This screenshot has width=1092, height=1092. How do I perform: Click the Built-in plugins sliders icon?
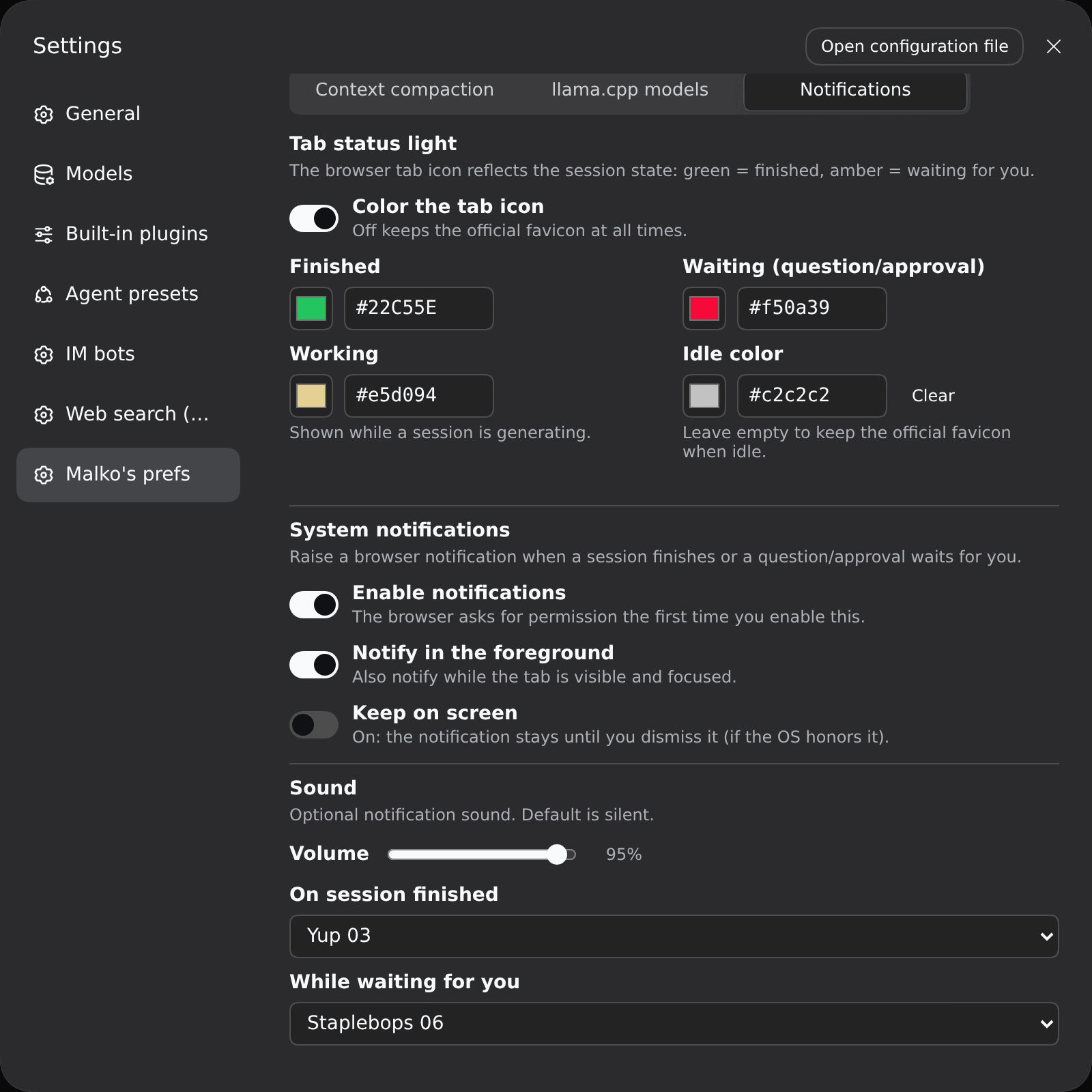point(44,234)
